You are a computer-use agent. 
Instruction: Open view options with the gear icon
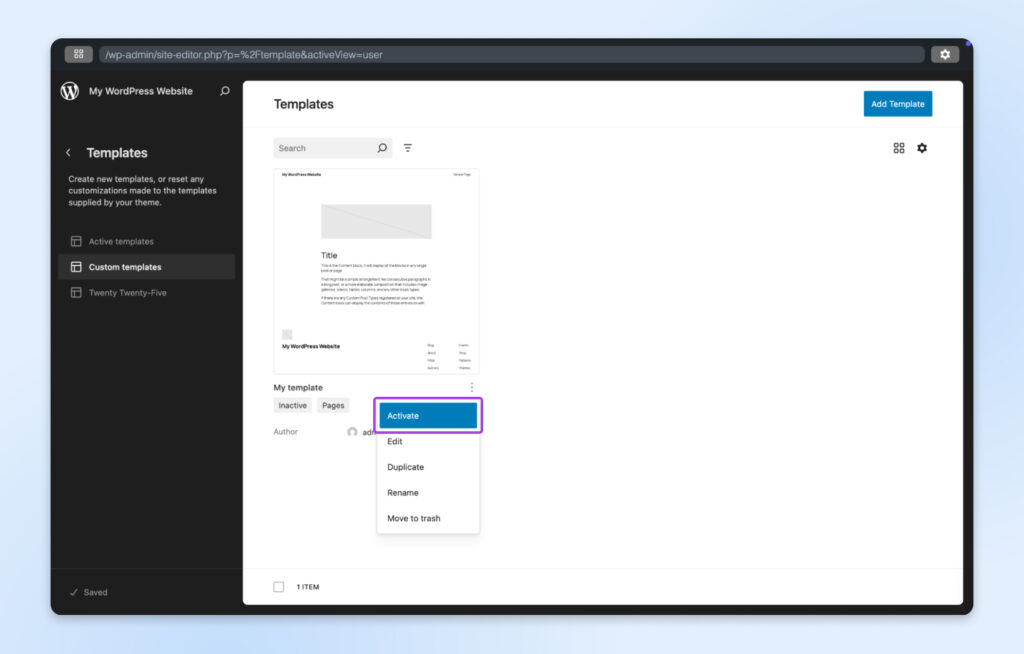pos(922,147)
